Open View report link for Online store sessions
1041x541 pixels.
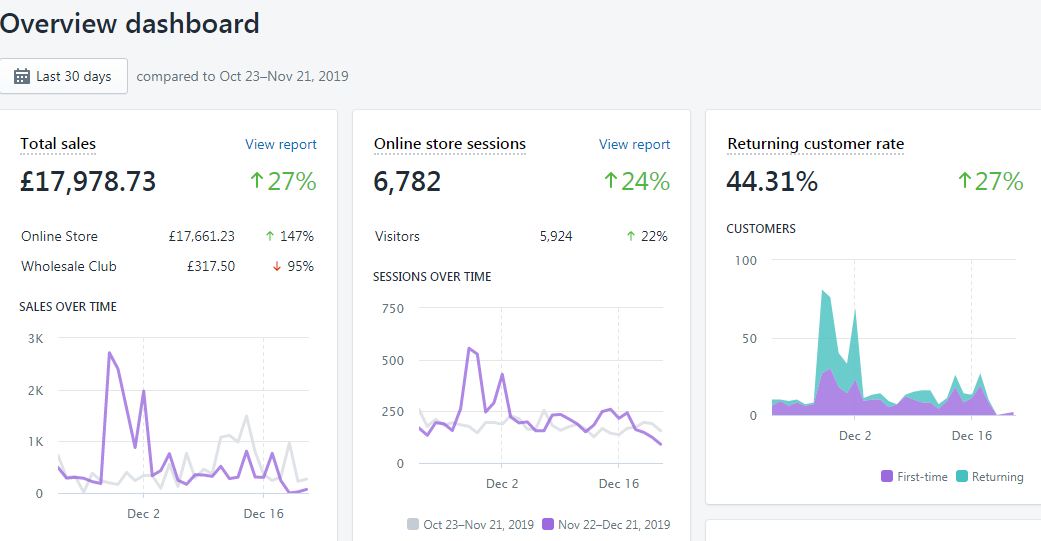(635, 144)
